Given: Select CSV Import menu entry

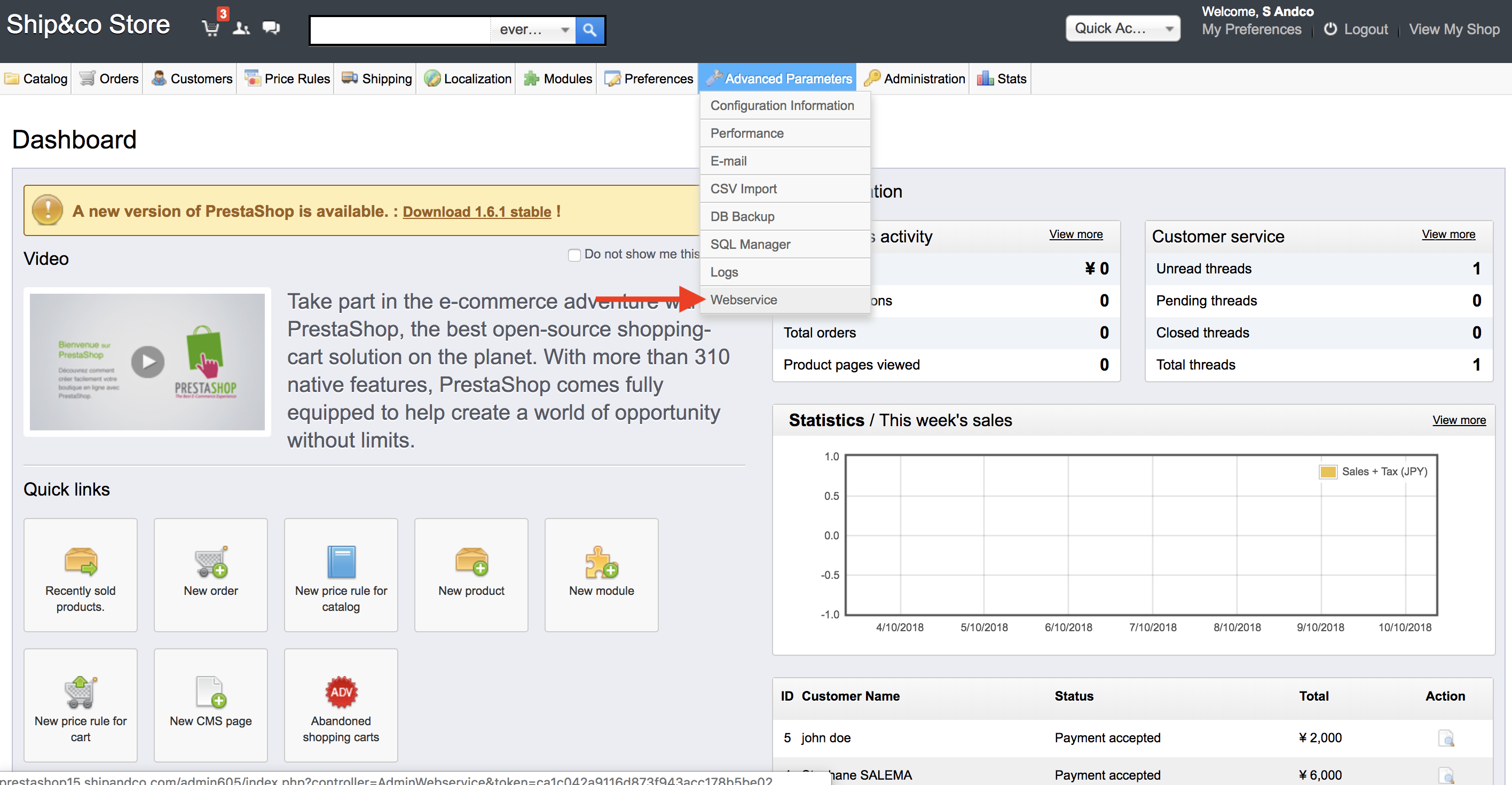Looking at the screenshot, I should click(785, 189).
